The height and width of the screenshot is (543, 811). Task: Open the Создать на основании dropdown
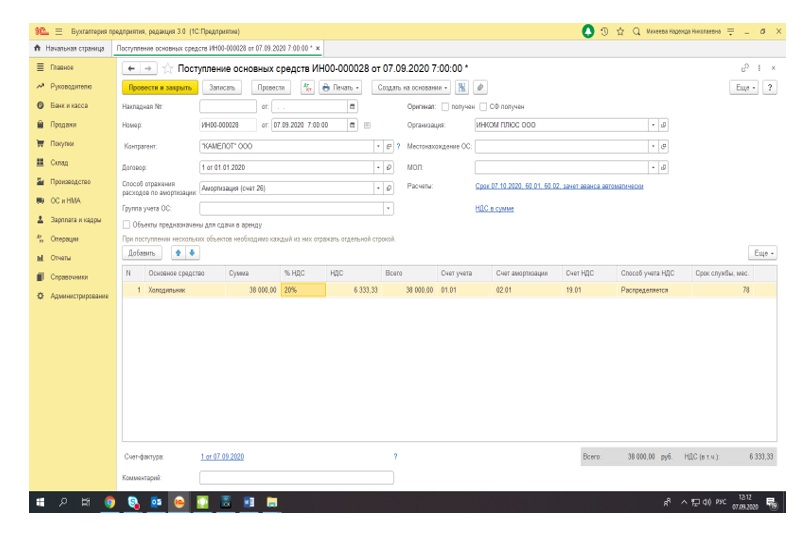click(412, 87)
